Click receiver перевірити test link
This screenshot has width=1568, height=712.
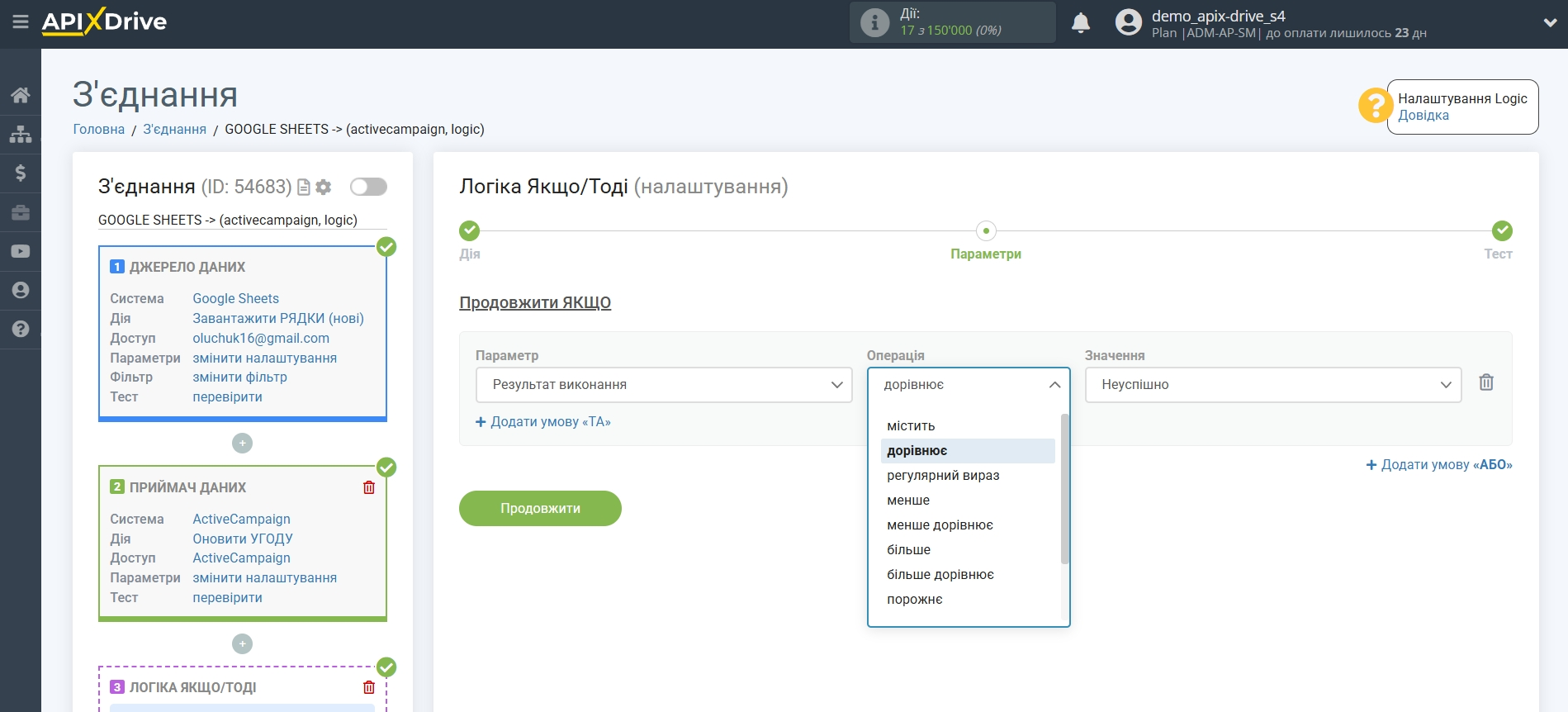coord(227,598)
